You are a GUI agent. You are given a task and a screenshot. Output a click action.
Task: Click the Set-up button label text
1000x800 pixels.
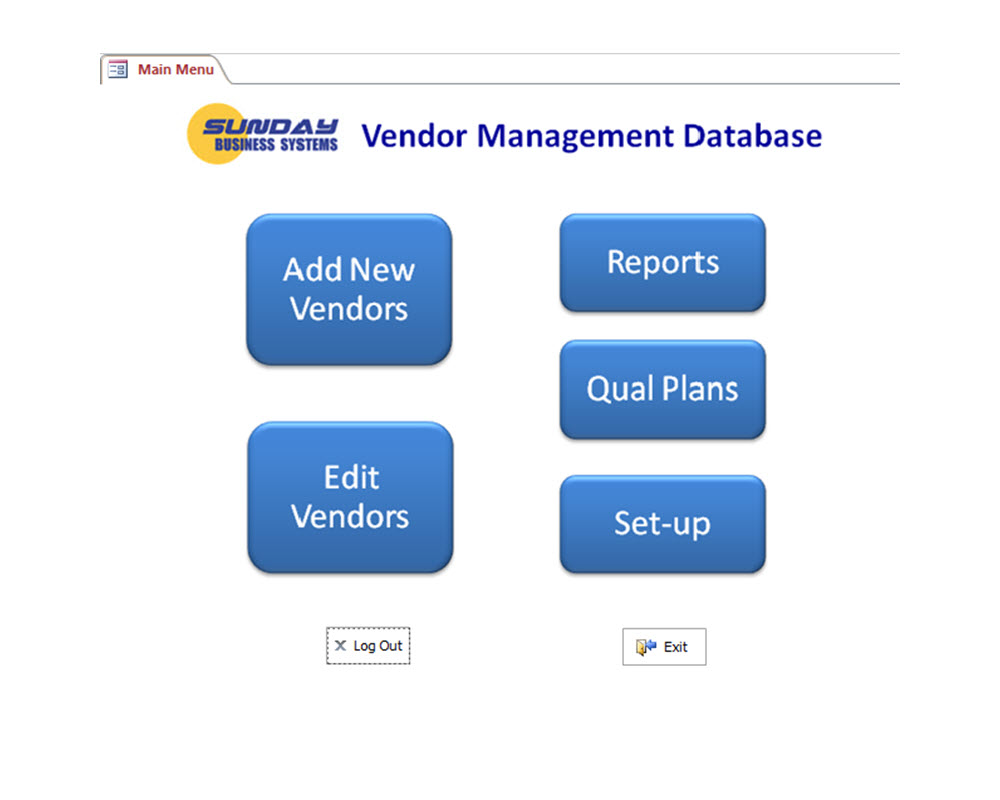click(662, 524)
